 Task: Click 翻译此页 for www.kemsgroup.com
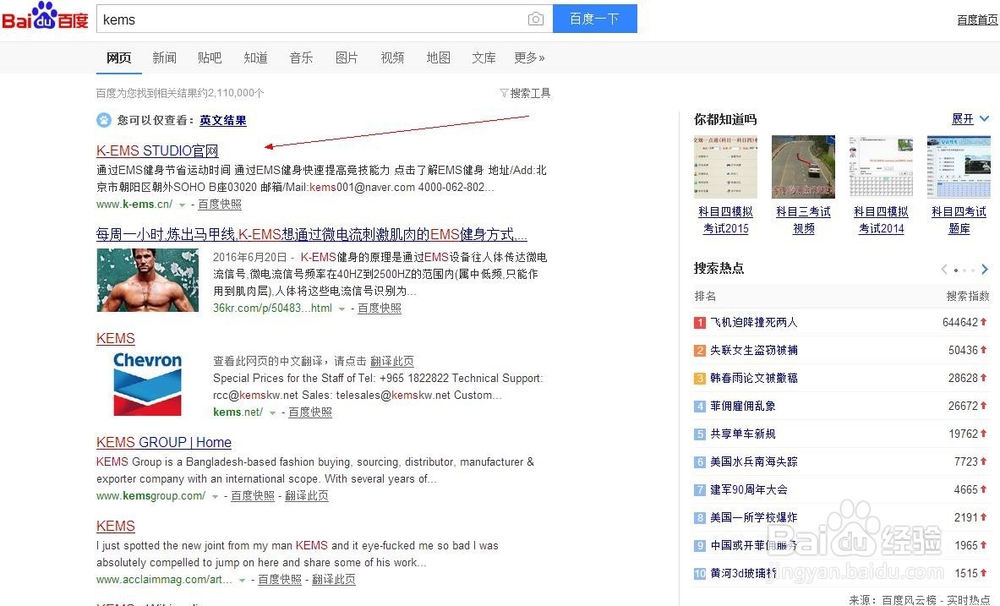(307, 496)
